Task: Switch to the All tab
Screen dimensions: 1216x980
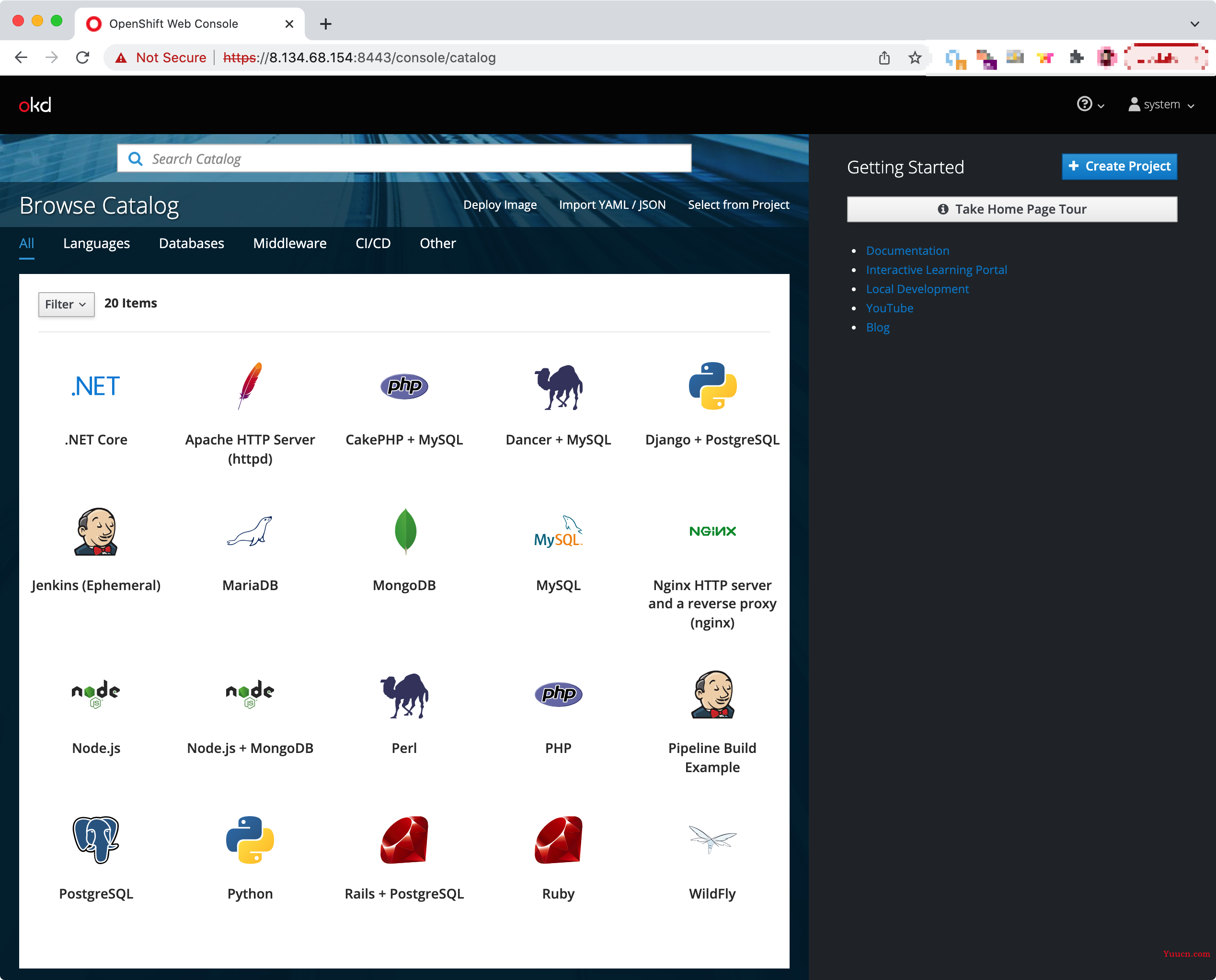Action: 26,243
